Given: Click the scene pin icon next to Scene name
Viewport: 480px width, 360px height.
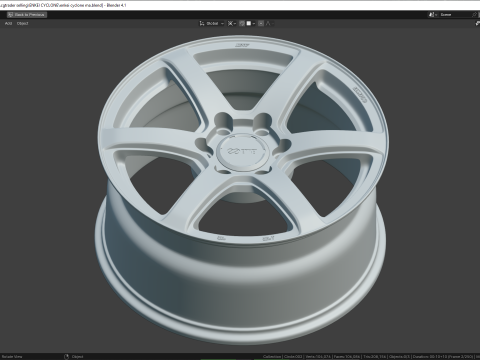Looking at the screenshot, I should click(x=474, y=15).
